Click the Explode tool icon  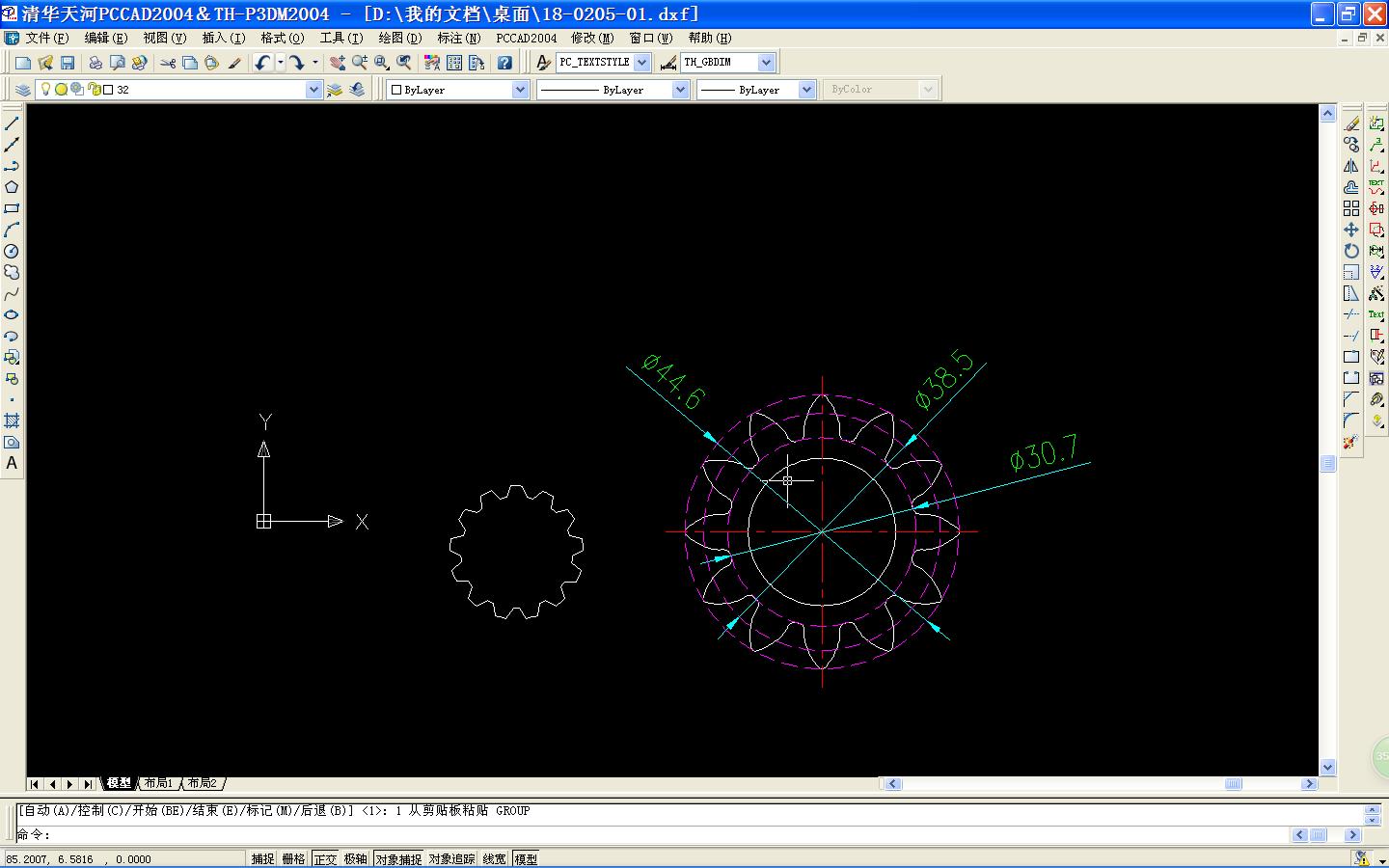1351,442
